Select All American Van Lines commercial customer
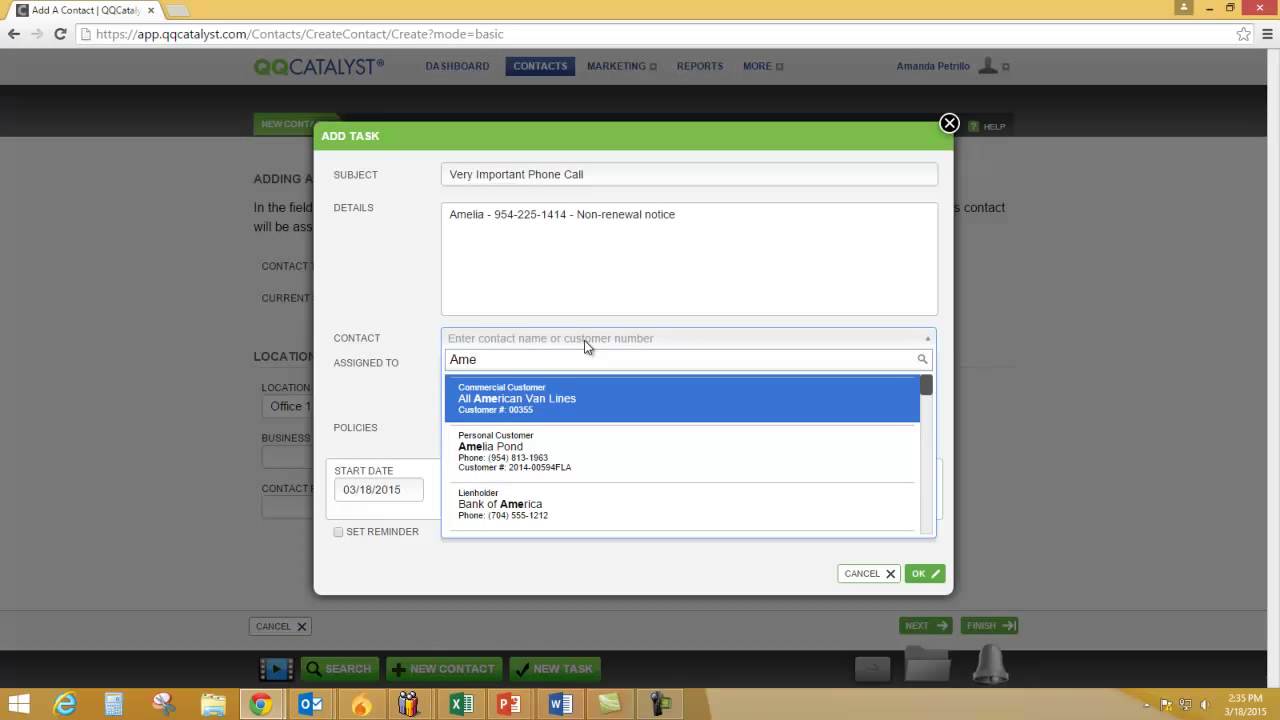This screenshot has width=1280, height=720. click(x=682, y=398)
